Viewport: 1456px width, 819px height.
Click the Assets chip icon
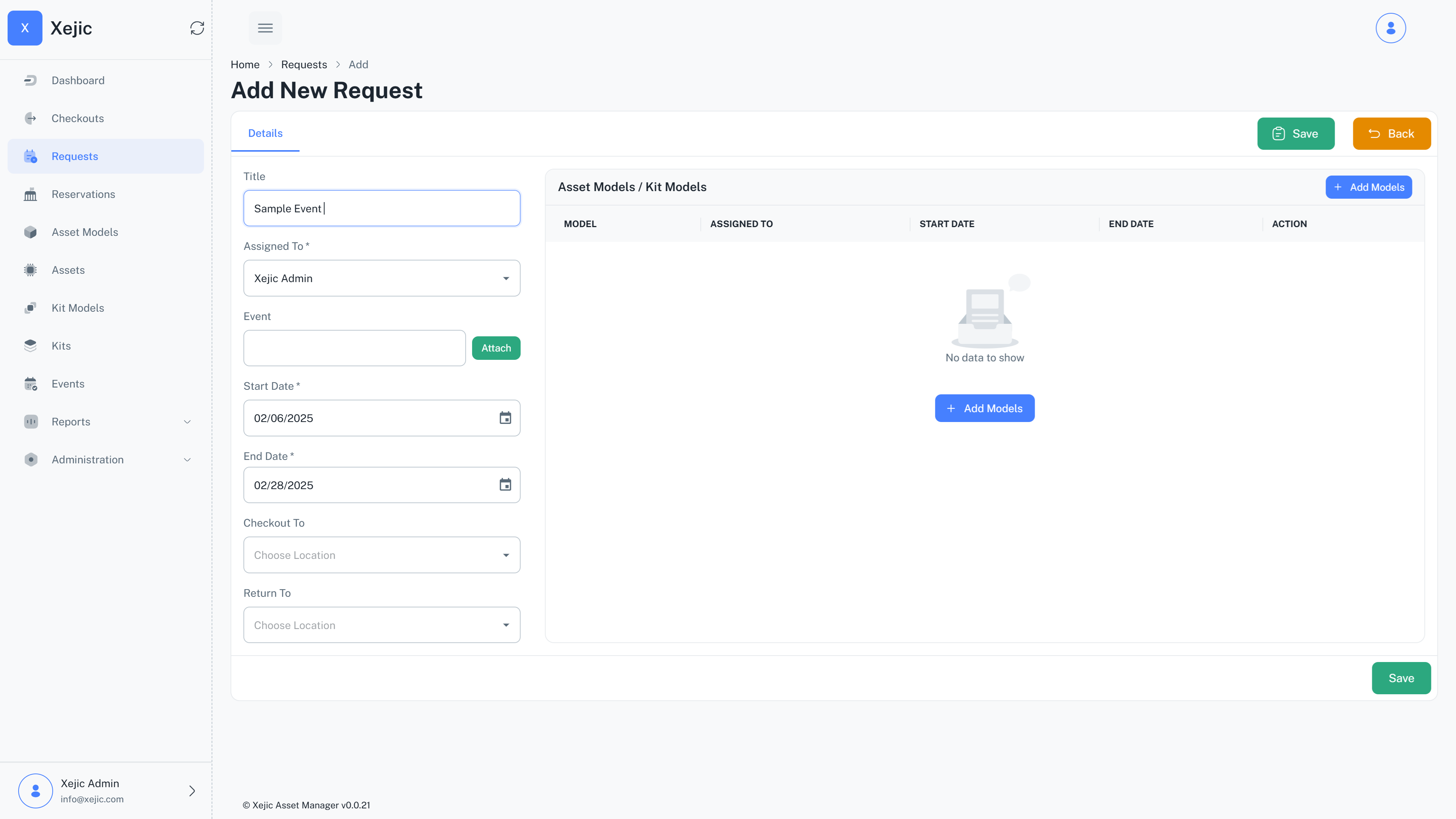[30, 270]
